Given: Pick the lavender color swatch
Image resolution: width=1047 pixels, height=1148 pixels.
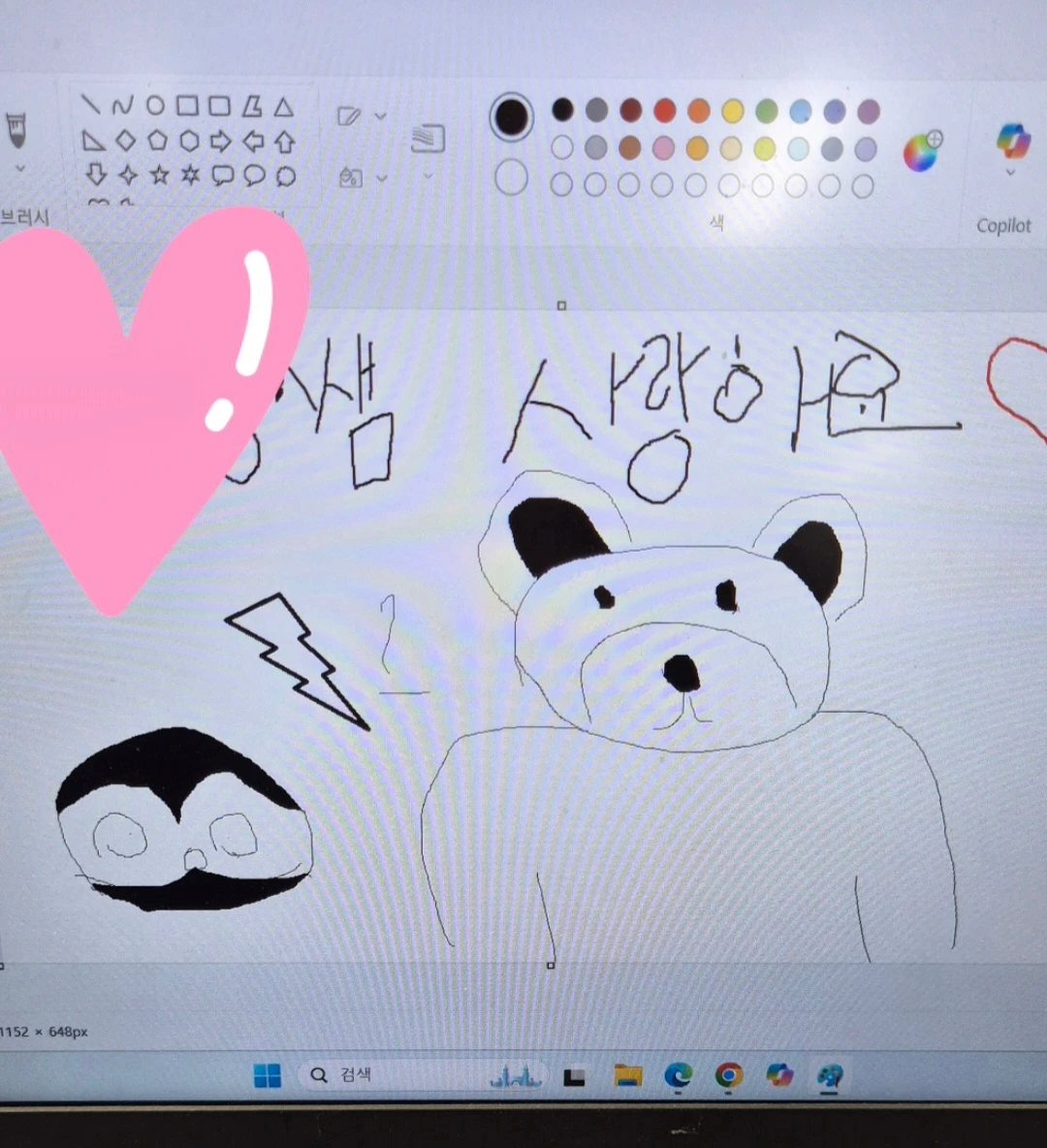Looking at the screenshot, I should click(866, 148).
